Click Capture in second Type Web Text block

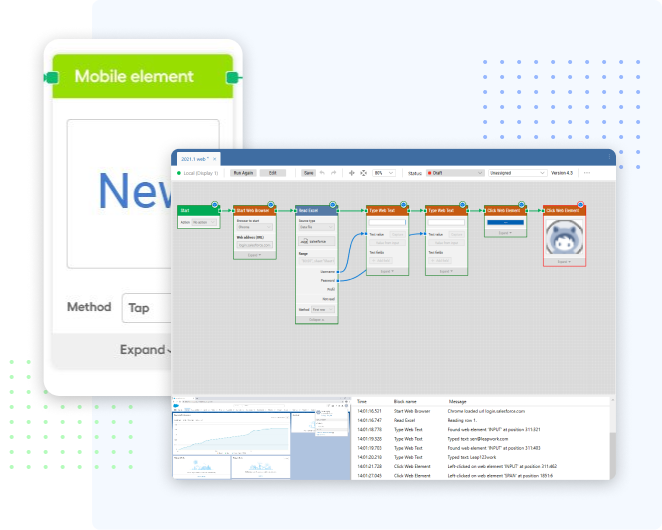tap(456, 234)
